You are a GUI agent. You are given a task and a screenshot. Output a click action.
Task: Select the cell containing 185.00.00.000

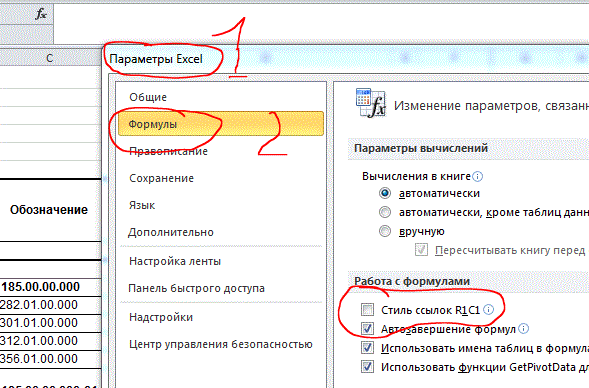click(x=50, y=287)
